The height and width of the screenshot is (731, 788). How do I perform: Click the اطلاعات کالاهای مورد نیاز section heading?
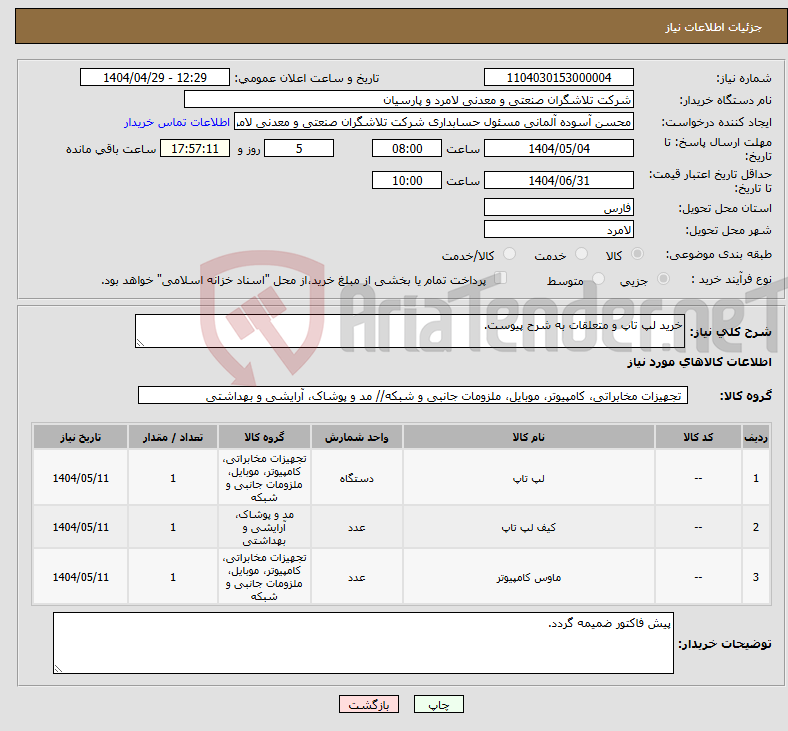pos(699,362)
